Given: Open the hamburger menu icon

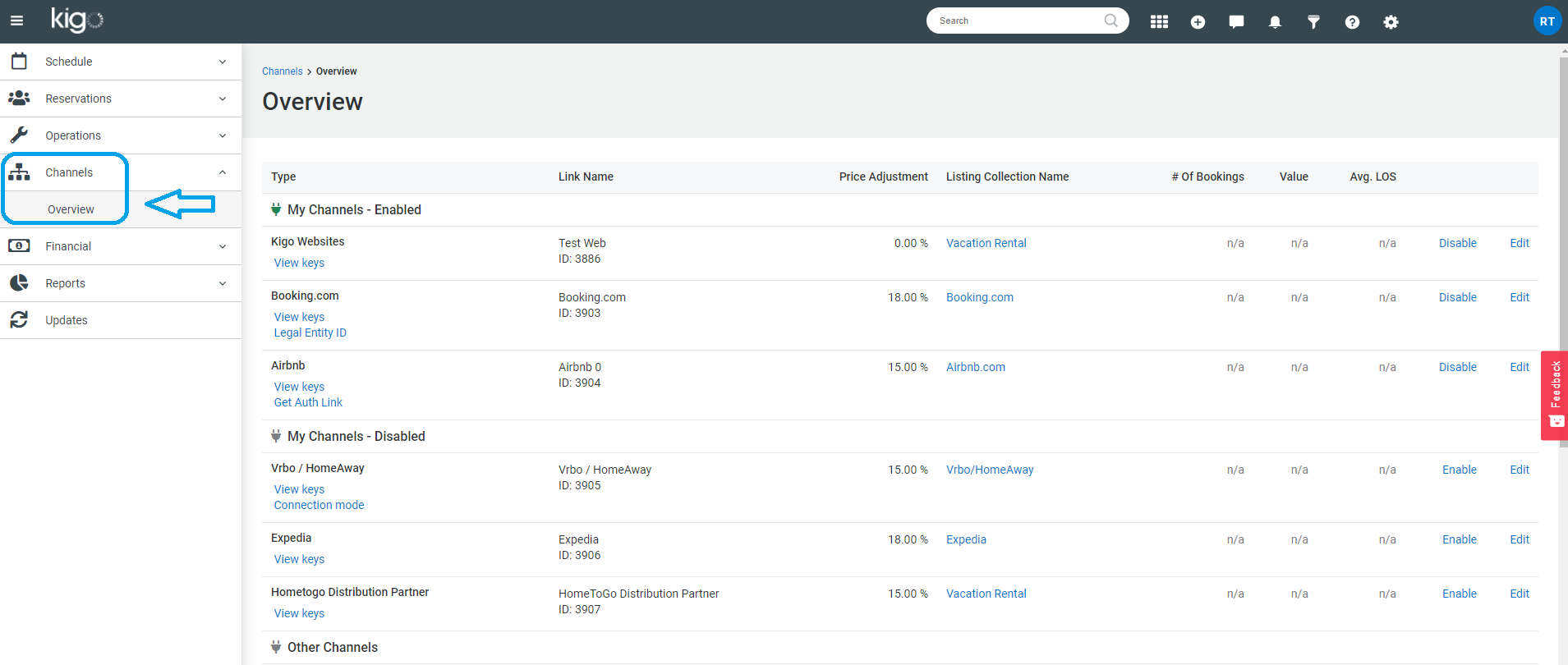Looking at the screenshot, I should 16,21.
